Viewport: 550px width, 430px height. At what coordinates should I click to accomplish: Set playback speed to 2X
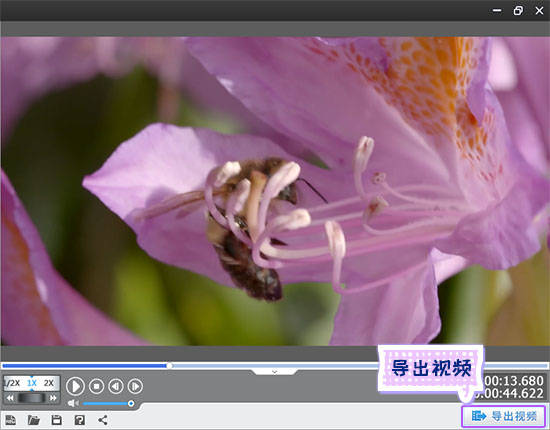click(x=49, y=383)
